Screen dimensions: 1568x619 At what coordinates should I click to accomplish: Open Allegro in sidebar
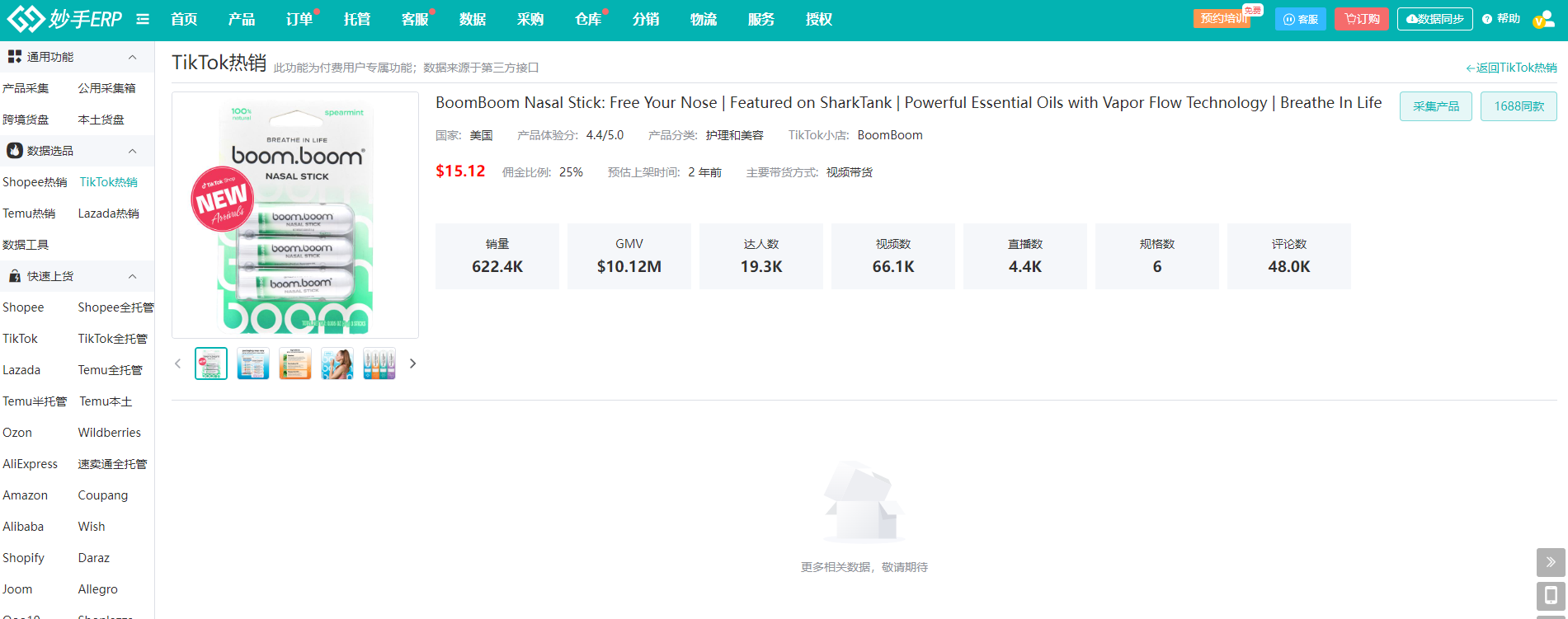(x=98, y=589)
